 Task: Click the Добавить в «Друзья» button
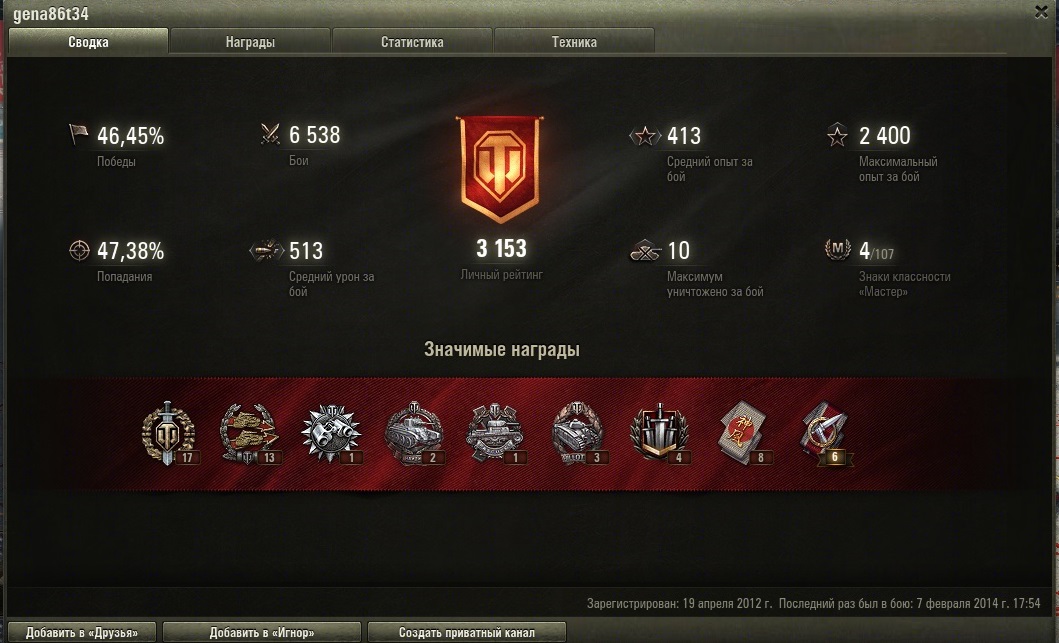[x=82, y=633]
